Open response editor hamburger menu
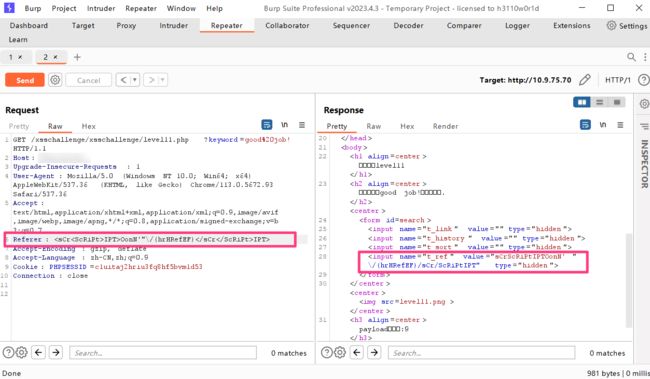 point(620,125)
